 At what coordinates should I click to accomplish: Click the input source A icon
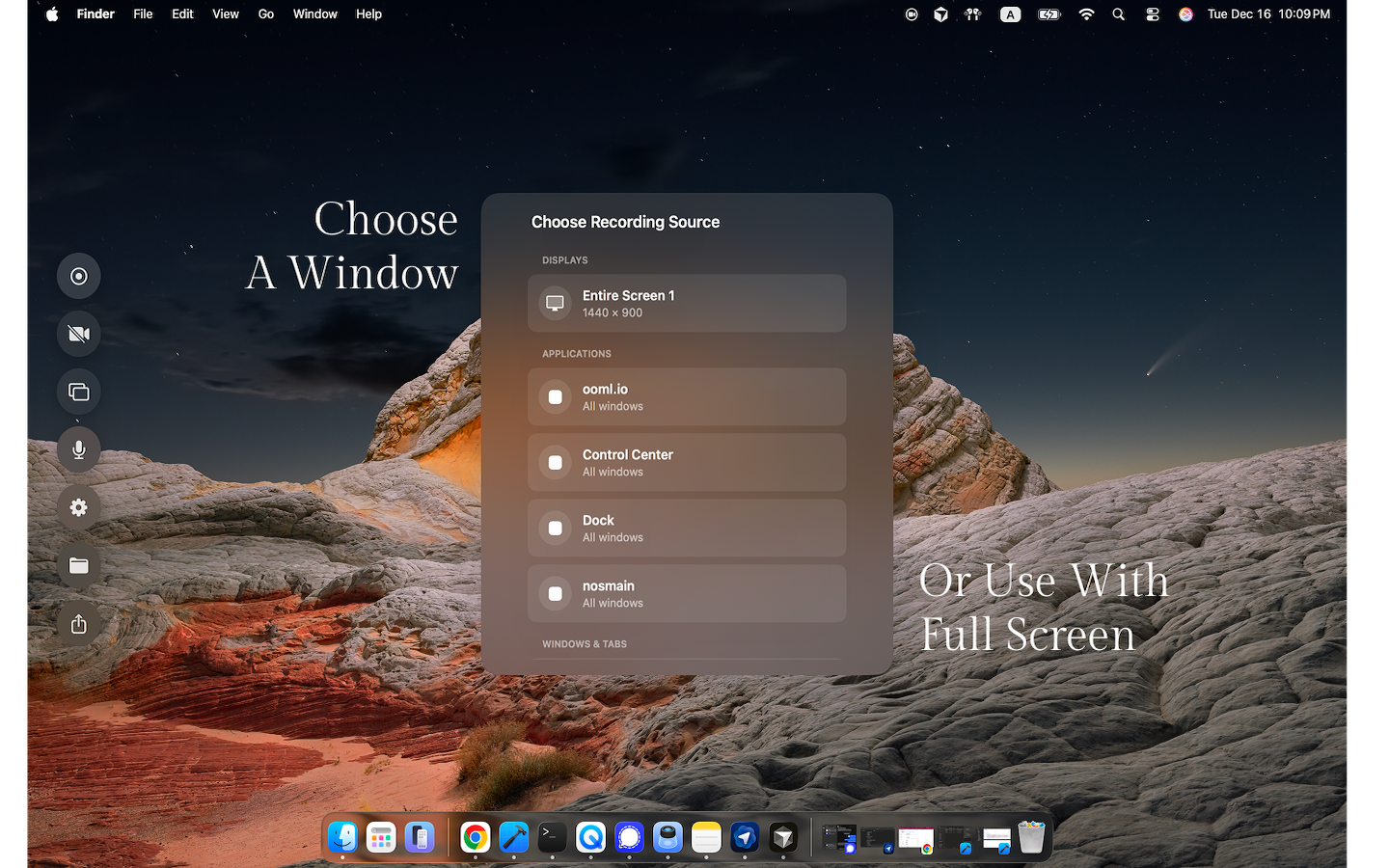1010,14
